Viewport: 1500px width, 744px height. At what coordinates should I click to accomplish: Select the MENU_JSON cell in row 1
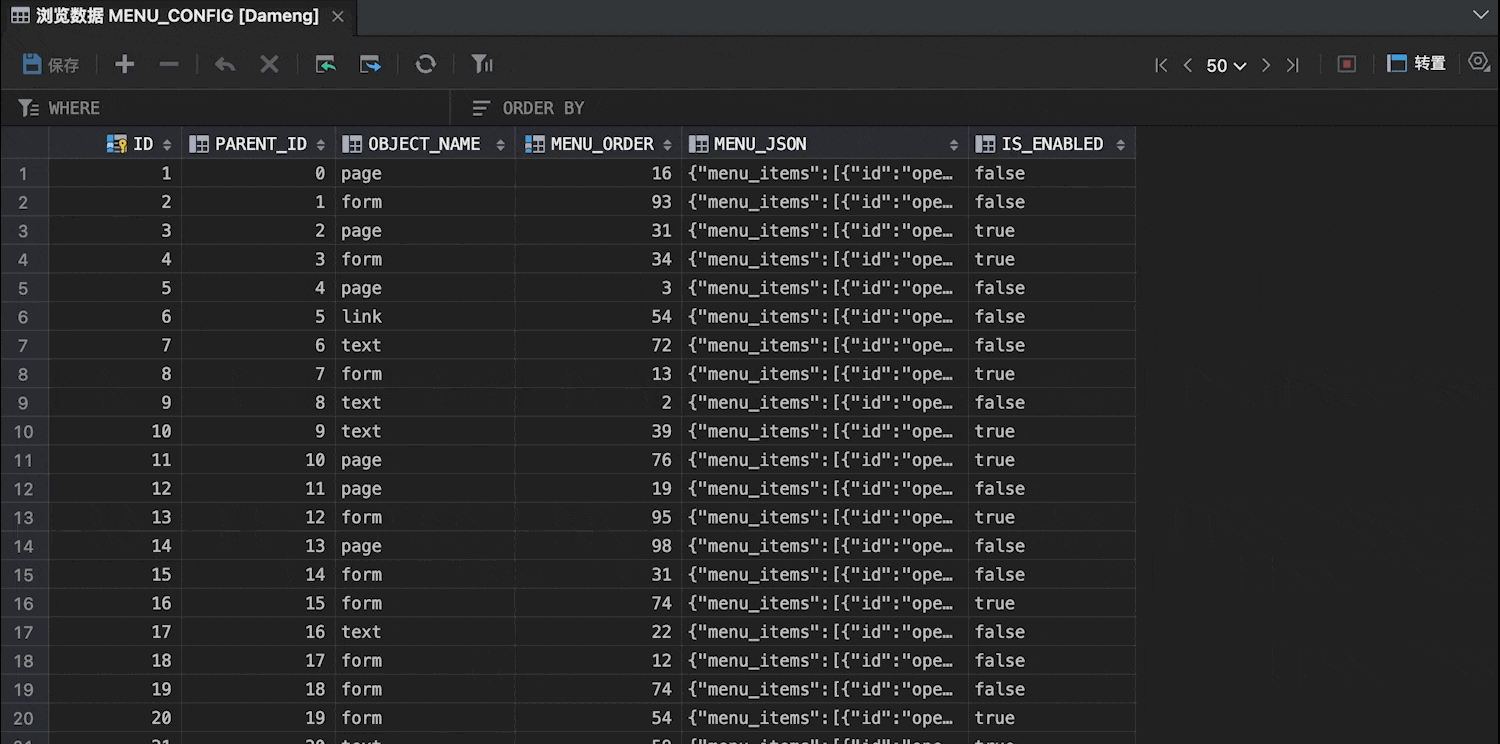tap(825, 173)
